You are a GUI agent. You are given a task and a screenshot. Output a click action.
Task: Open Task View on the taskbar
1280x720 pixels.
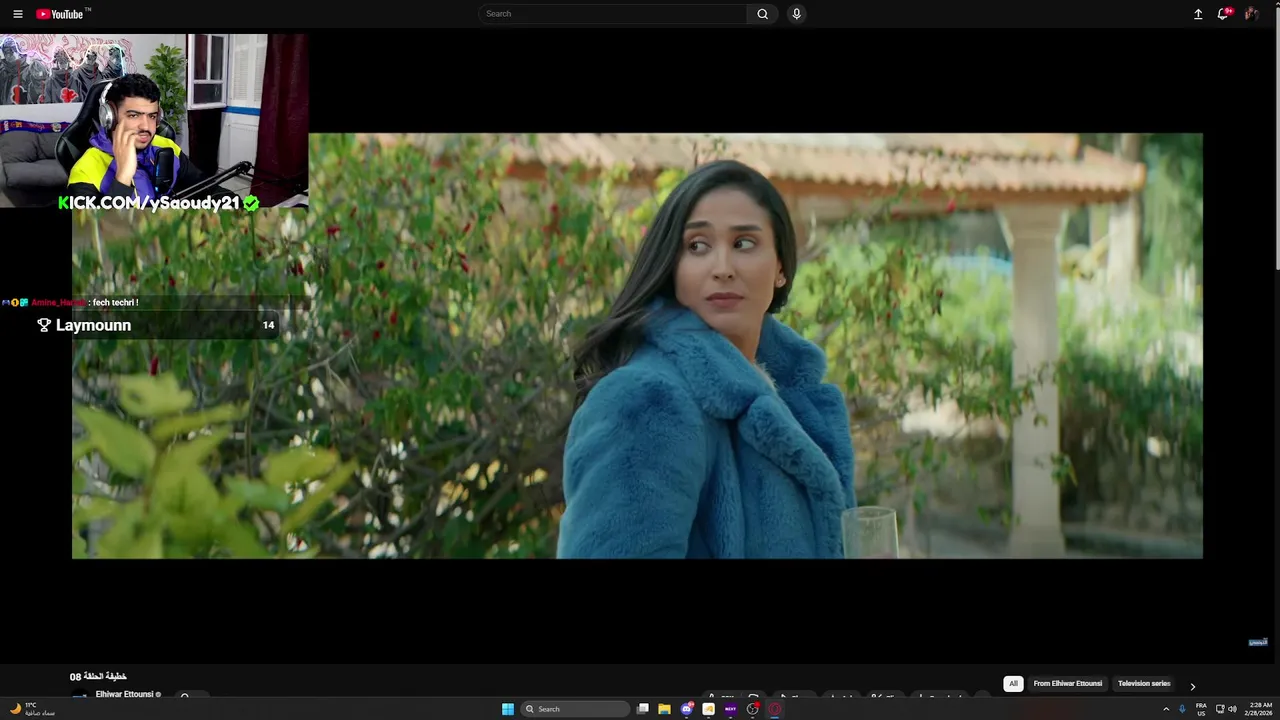(643, 709)
